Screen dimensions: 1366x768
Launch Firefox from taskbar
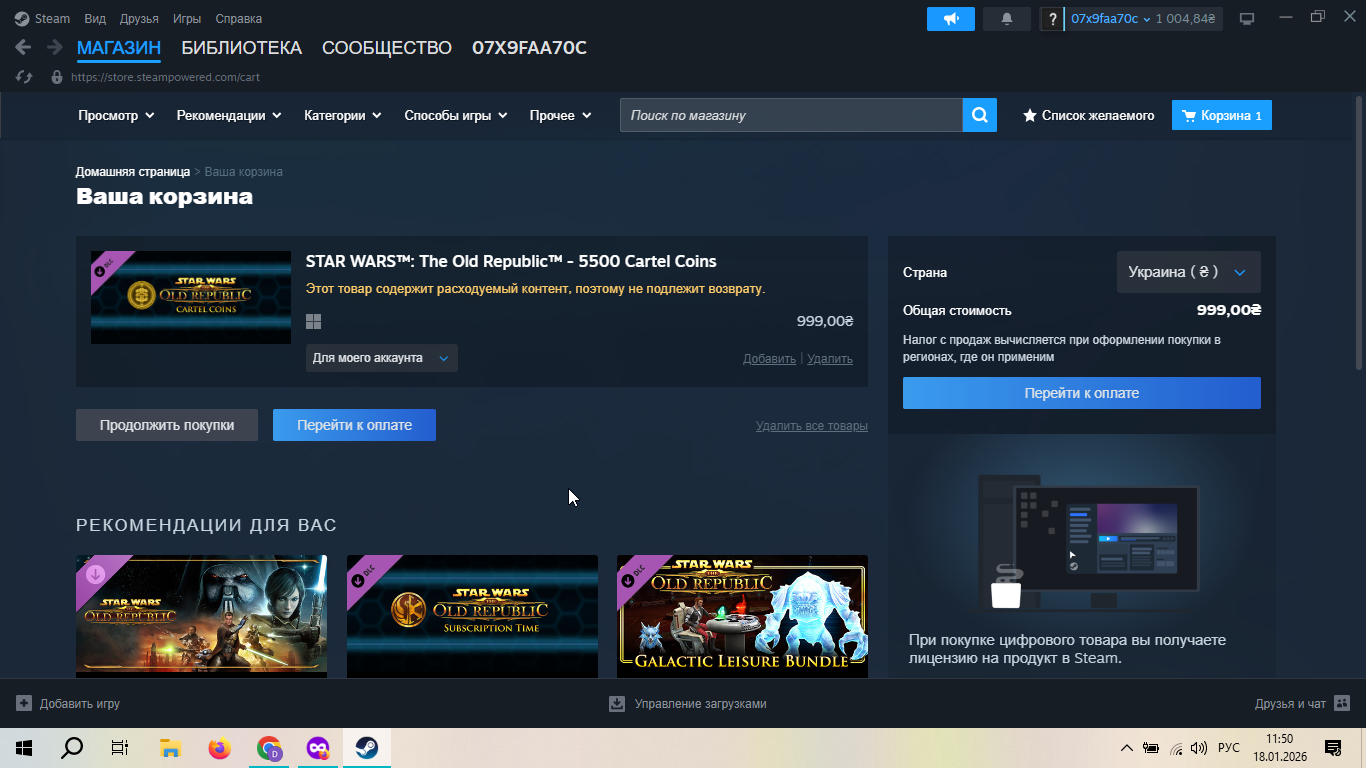[x=219, y=747]
